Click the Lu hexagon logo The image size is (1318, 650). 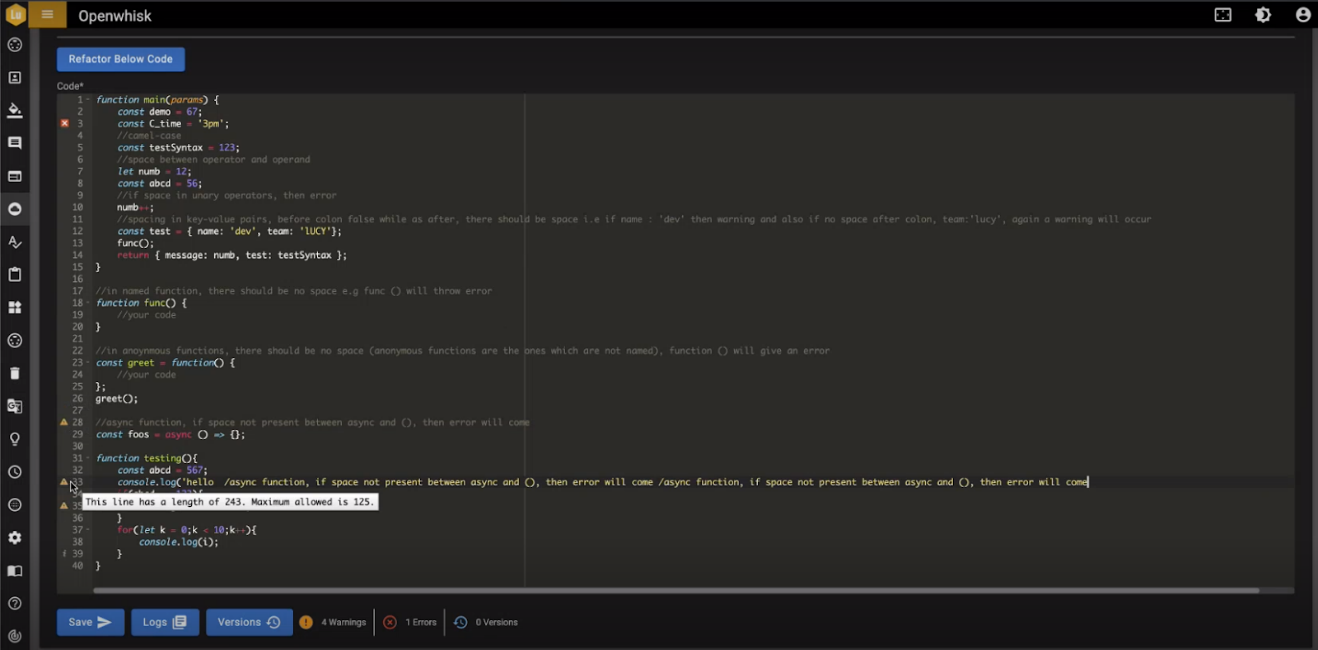click(x=15, y=15)
